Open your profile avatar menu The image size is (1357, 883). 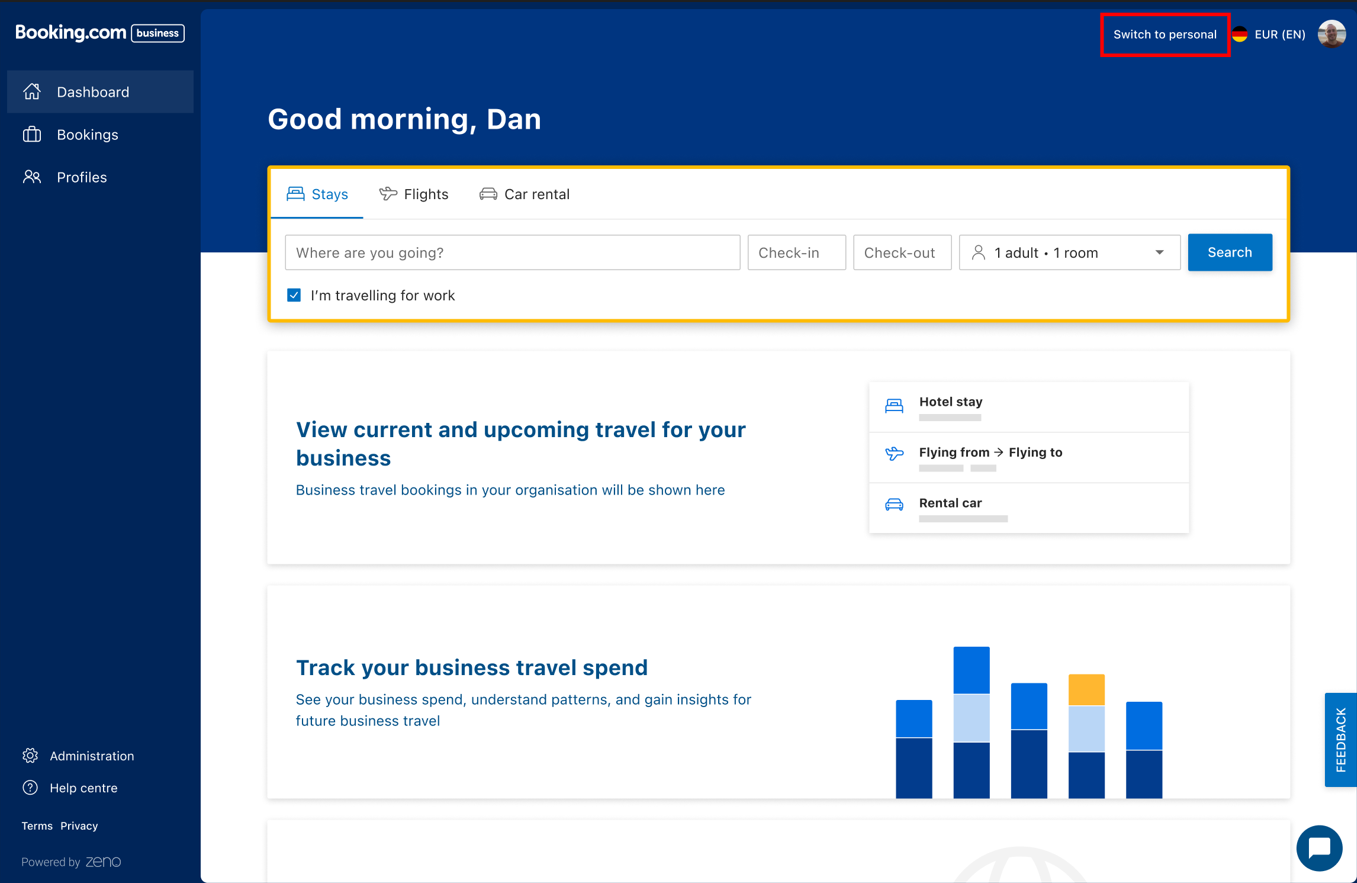click(1331, 33)
